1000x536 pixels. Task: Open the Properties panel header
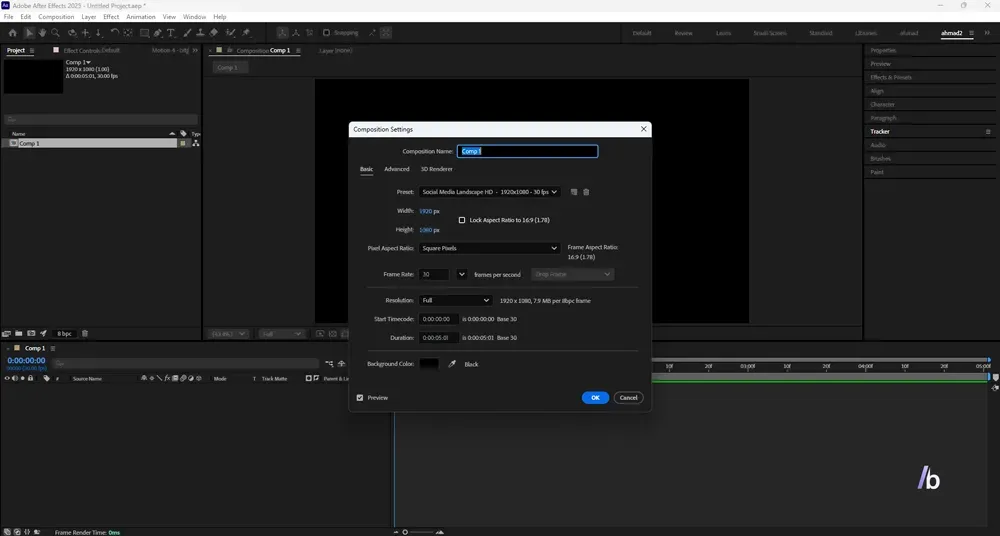point(883,50)
